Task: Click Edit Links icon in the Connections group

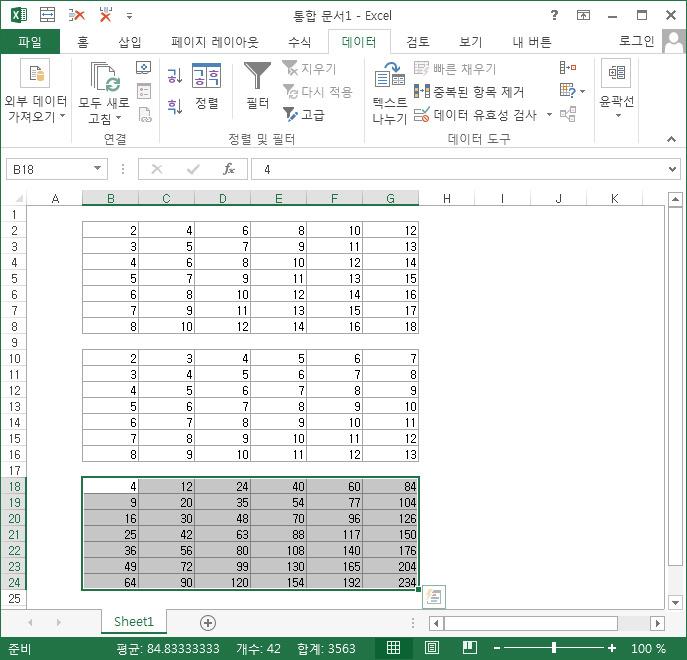Action: [145, 115]
